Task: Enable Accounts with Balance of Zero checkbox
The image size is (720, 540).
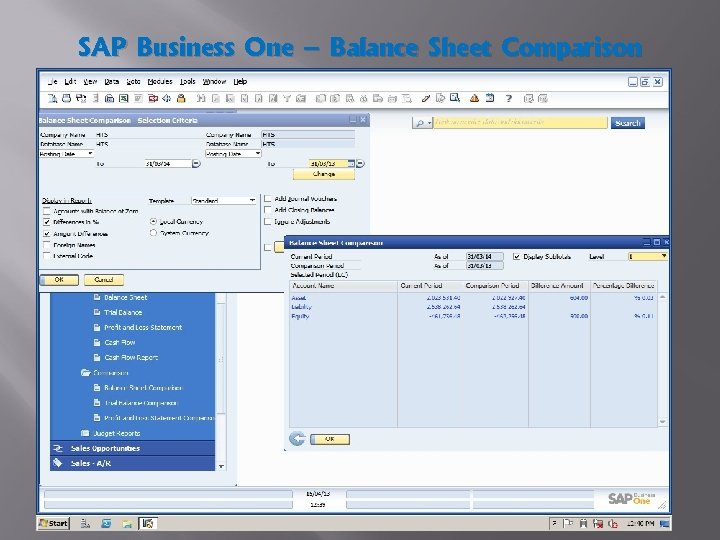Action: click(46, 211)
